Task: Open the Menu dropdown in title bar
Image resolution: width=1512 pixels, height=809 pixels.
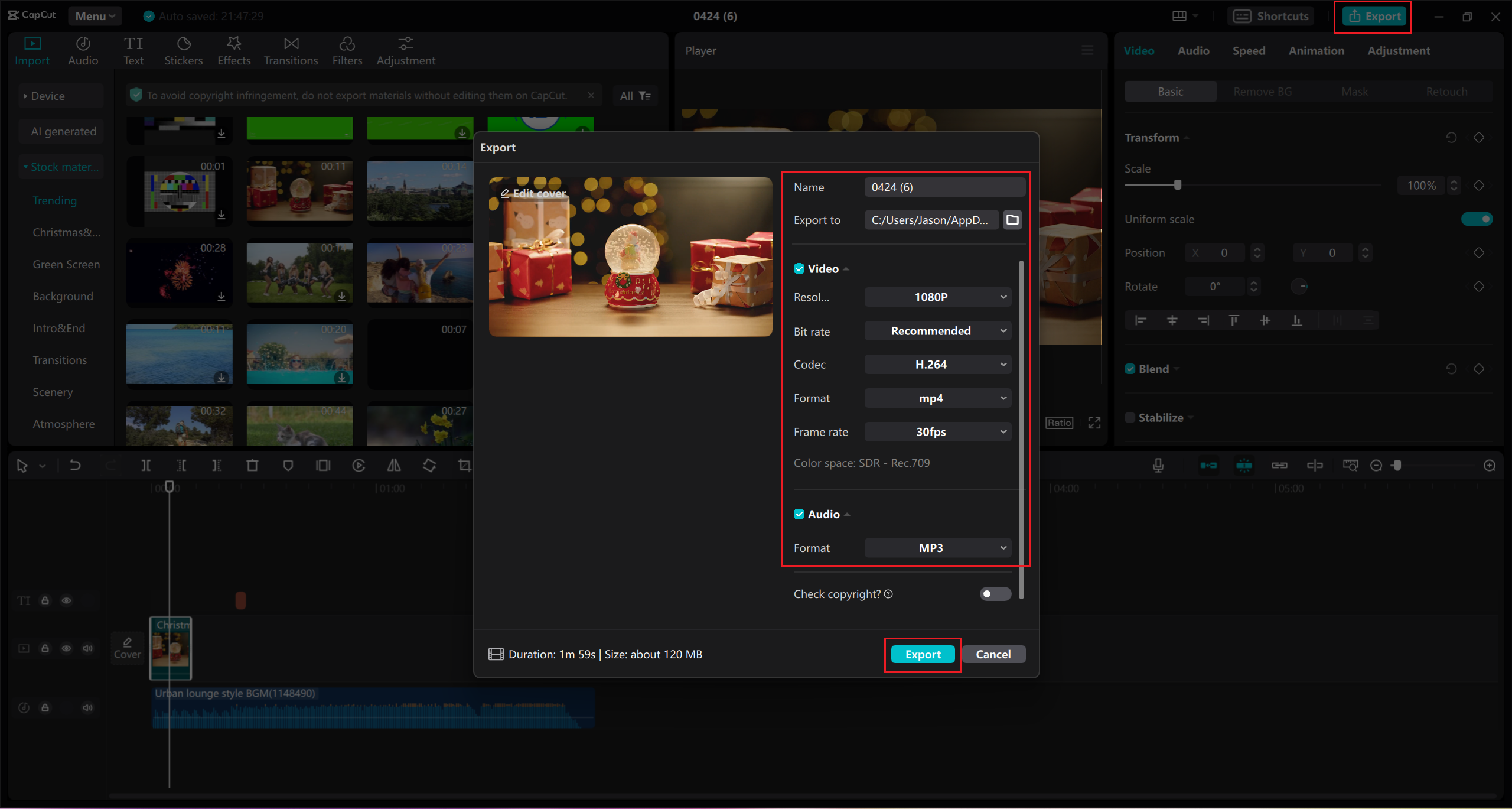Action: 94,16
